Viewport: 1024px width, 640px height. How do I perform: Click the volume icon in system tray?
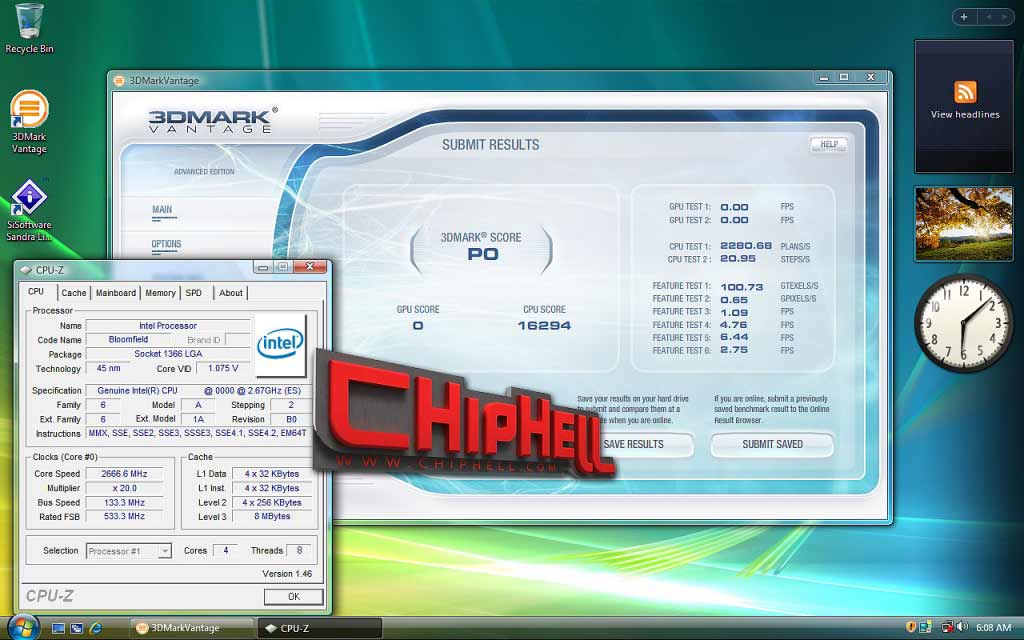pos(963,628)
